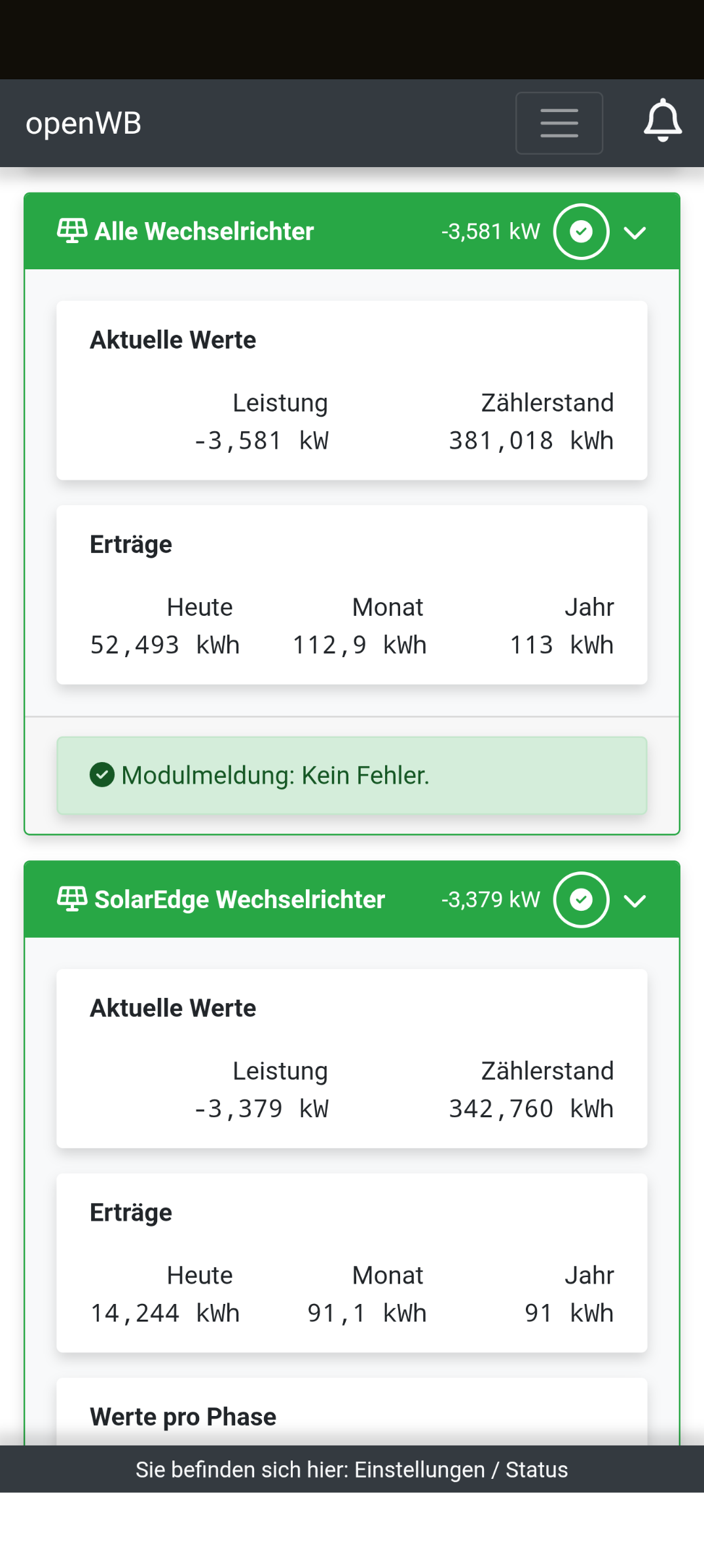This screenshot has height=1568, width=704.
Task: Click checkmark icon in Modulmeldung message
Action: pos(102,774)
